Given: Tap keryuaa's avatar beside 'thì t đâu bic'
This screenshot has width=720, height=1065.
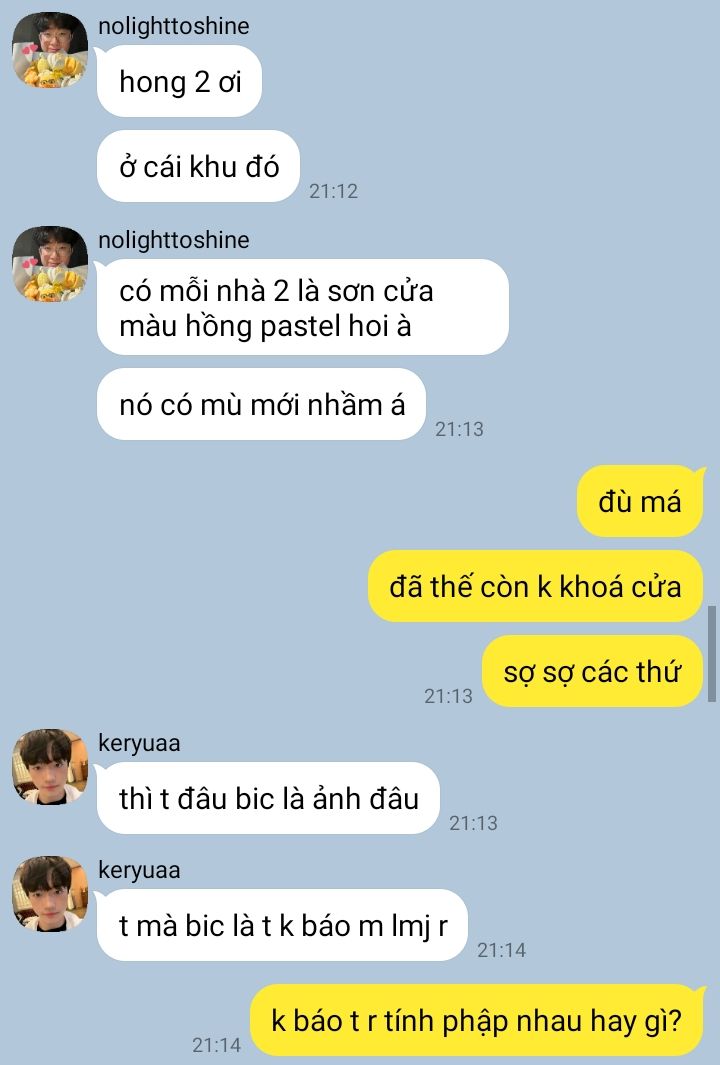Looking at the screenshot, I should 50,767.
